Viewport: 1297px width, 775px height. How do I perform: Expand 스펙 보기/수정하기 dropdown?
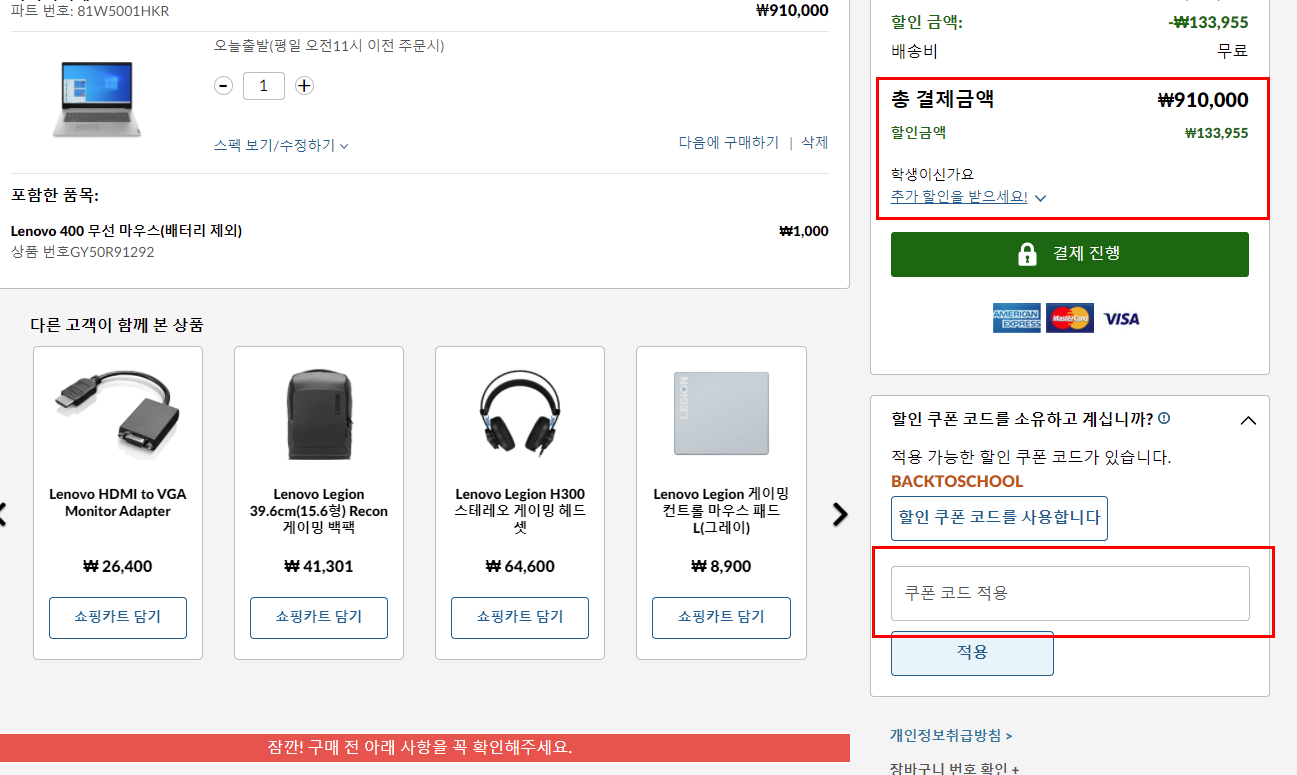point(281,145)
